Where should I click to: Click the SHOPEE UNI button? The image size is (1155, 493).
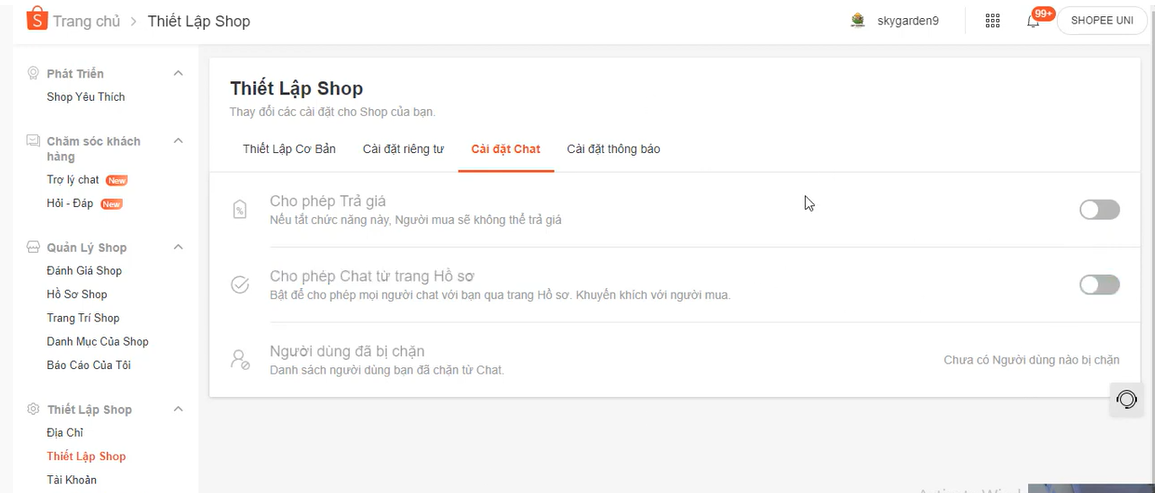pos(1101,21)
